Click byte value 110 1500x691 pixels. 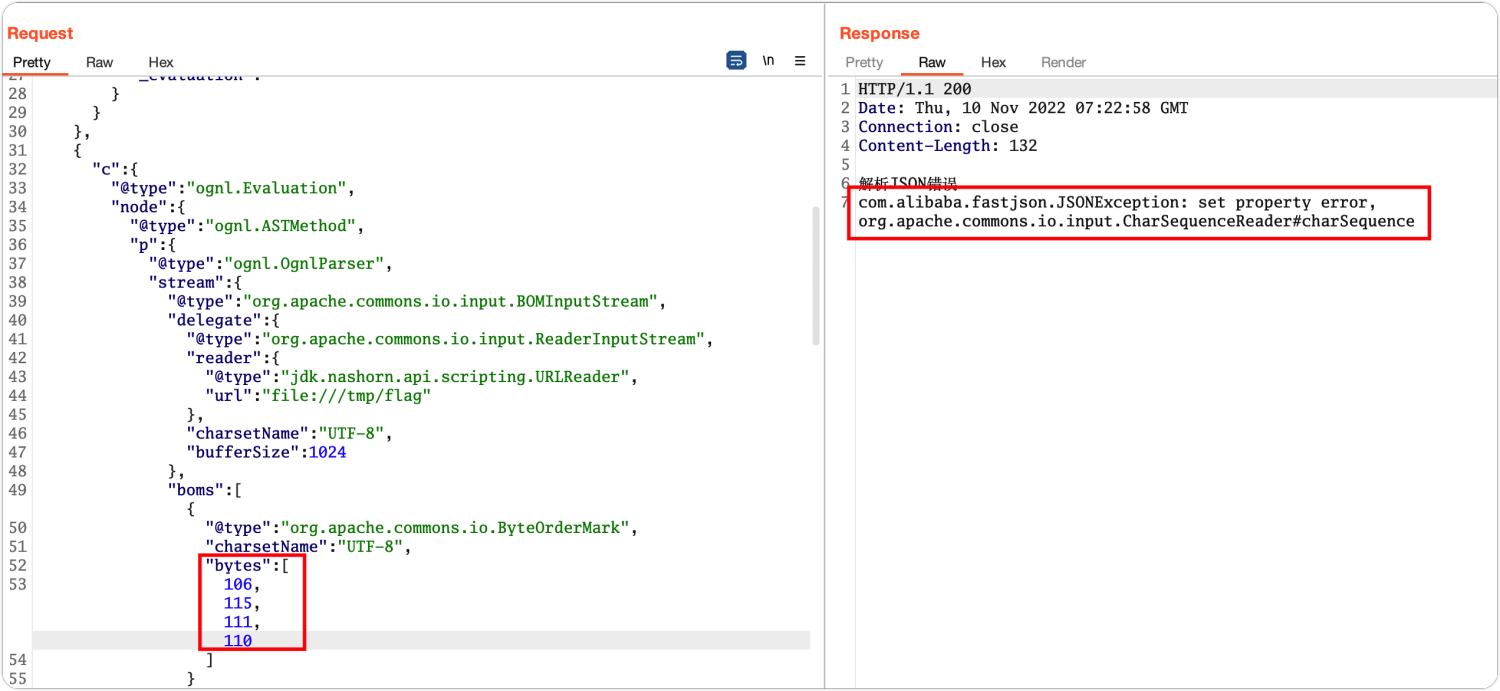[238, 641]
